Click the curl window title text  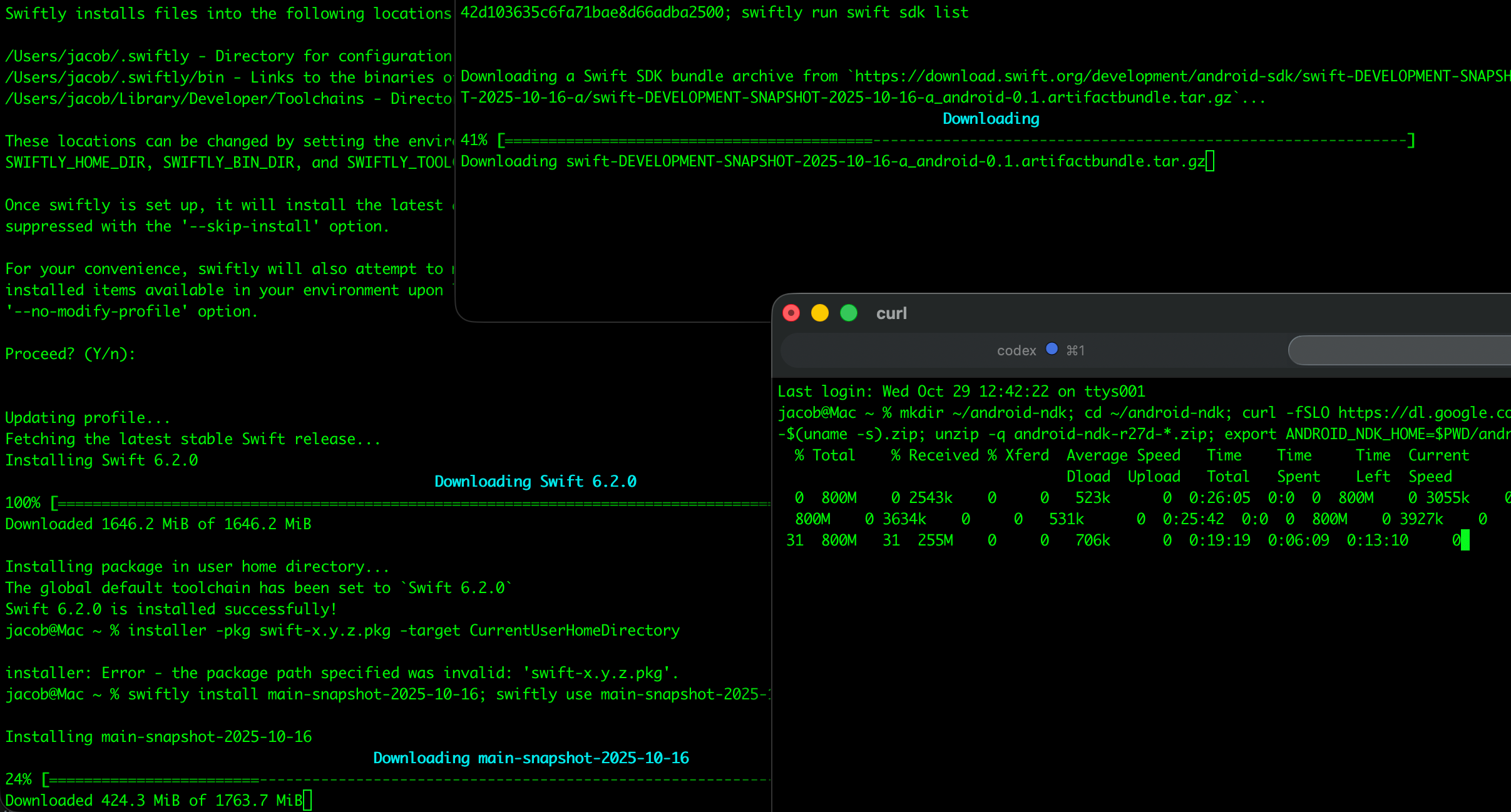891,313
